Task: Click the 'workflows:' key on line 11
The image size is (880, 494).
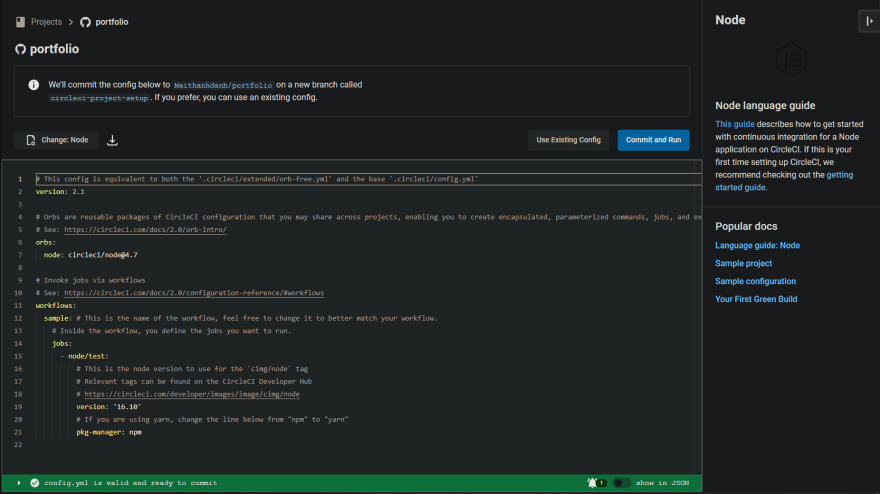Action: coord(56,305)
